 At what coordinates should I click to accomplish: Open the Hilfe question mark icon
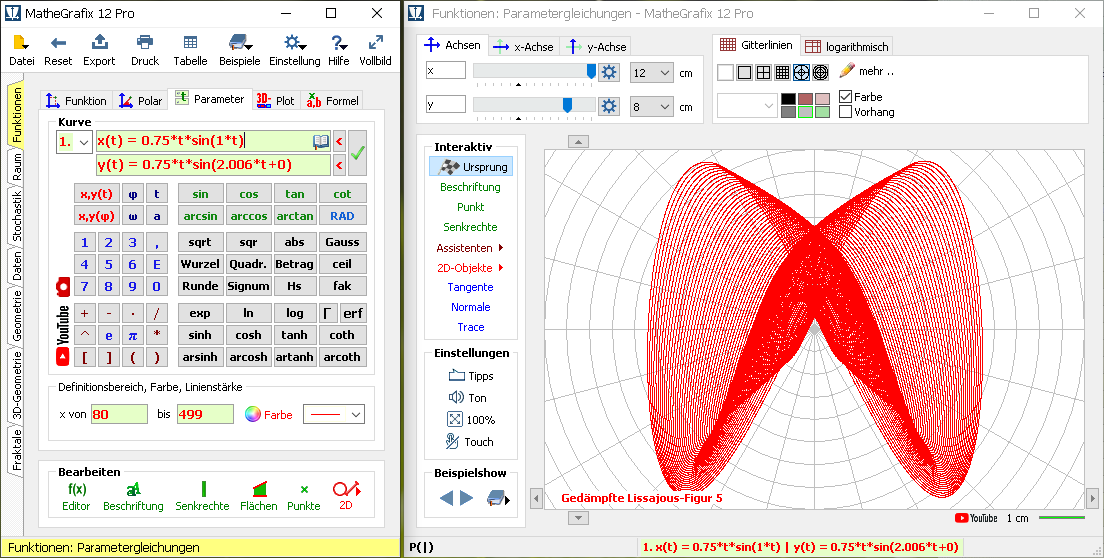coord(339,42)
